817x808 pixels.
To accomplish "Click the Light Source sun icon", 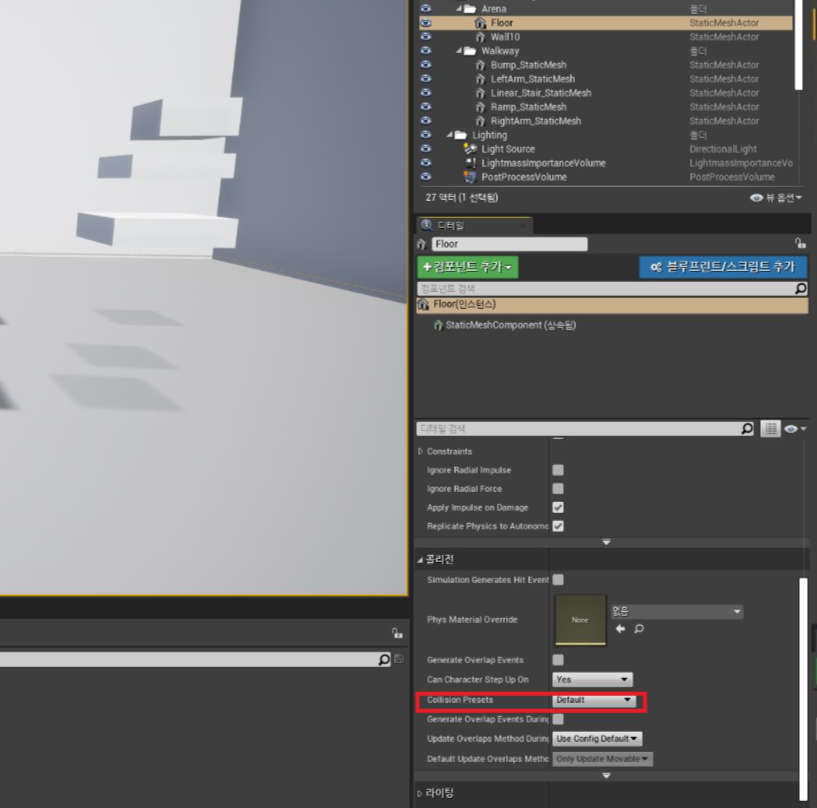I will pos(470,149).
